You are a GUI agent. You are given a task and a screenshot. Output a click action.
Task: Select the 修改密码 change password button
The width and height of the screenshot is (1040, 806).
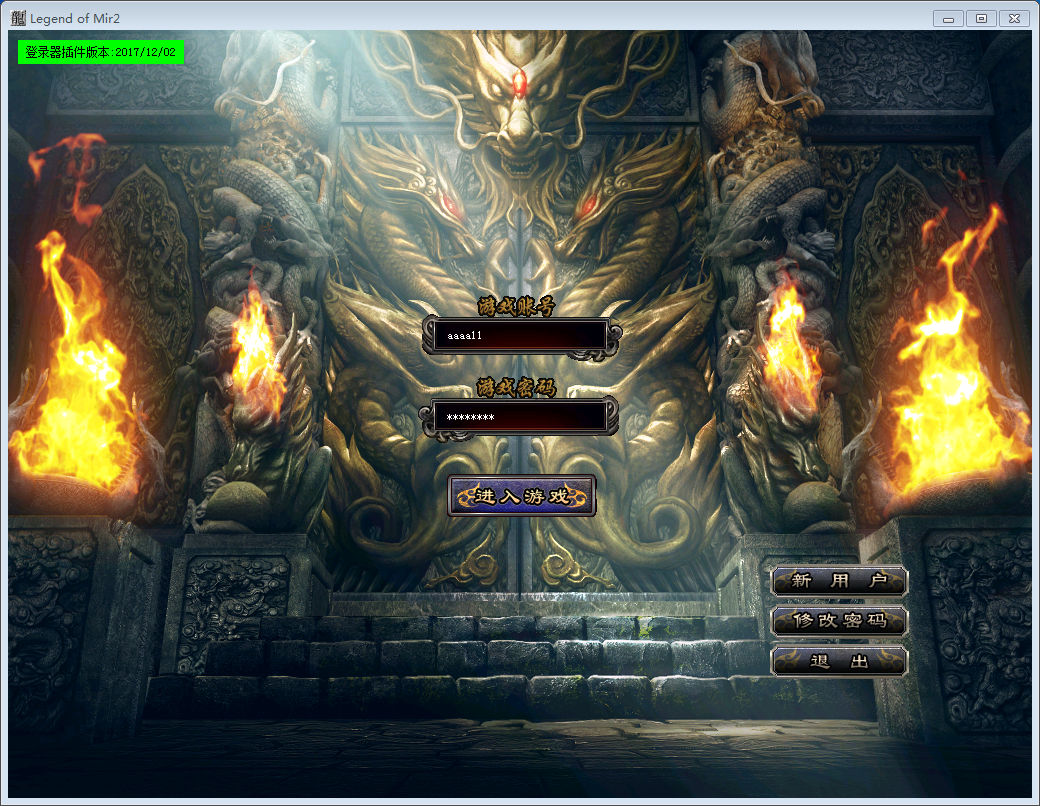pyautogui.click(x=840, y=621)
